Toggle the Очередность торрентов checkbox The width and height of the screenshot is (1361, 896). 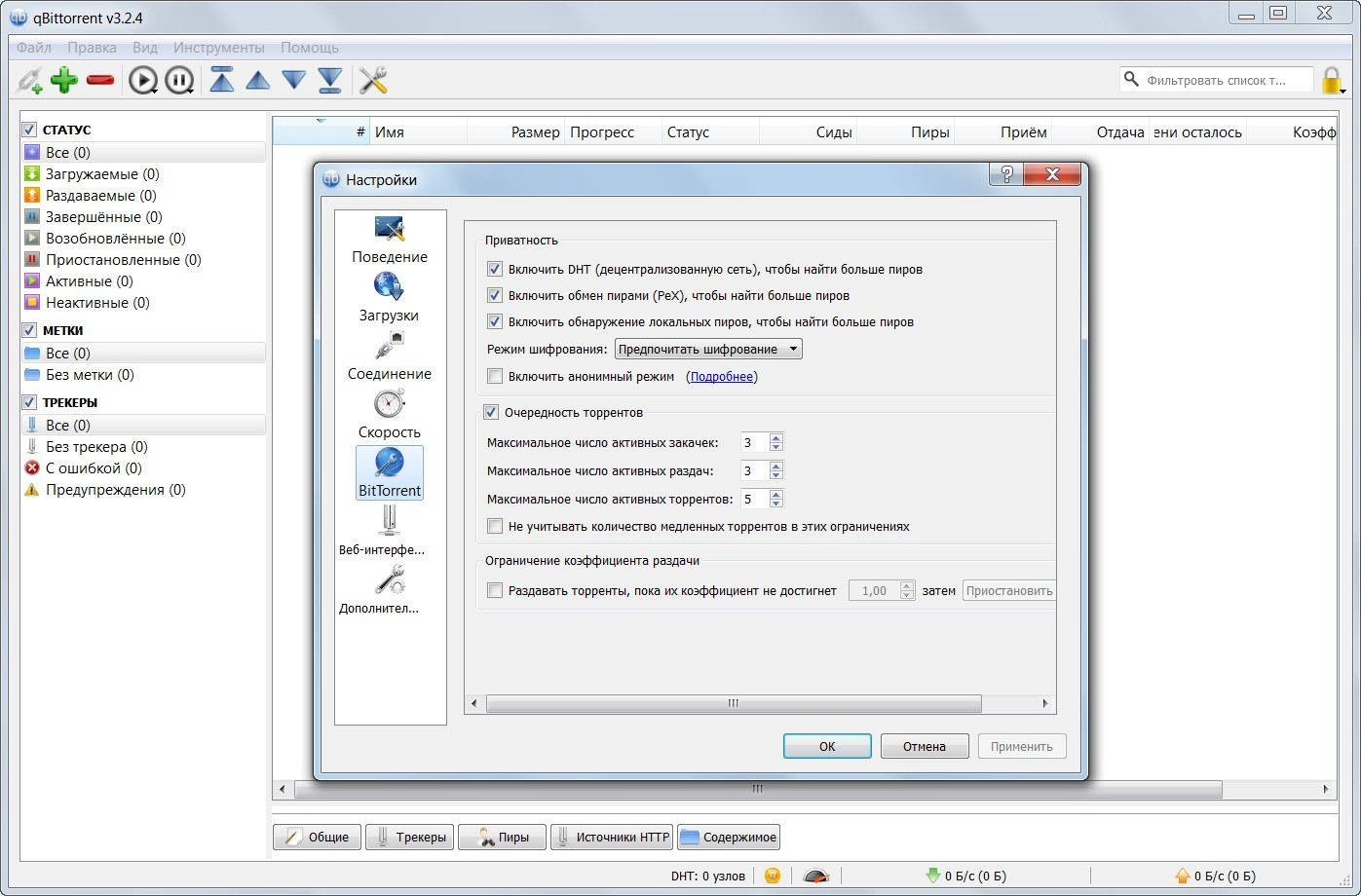coord(491,412)
